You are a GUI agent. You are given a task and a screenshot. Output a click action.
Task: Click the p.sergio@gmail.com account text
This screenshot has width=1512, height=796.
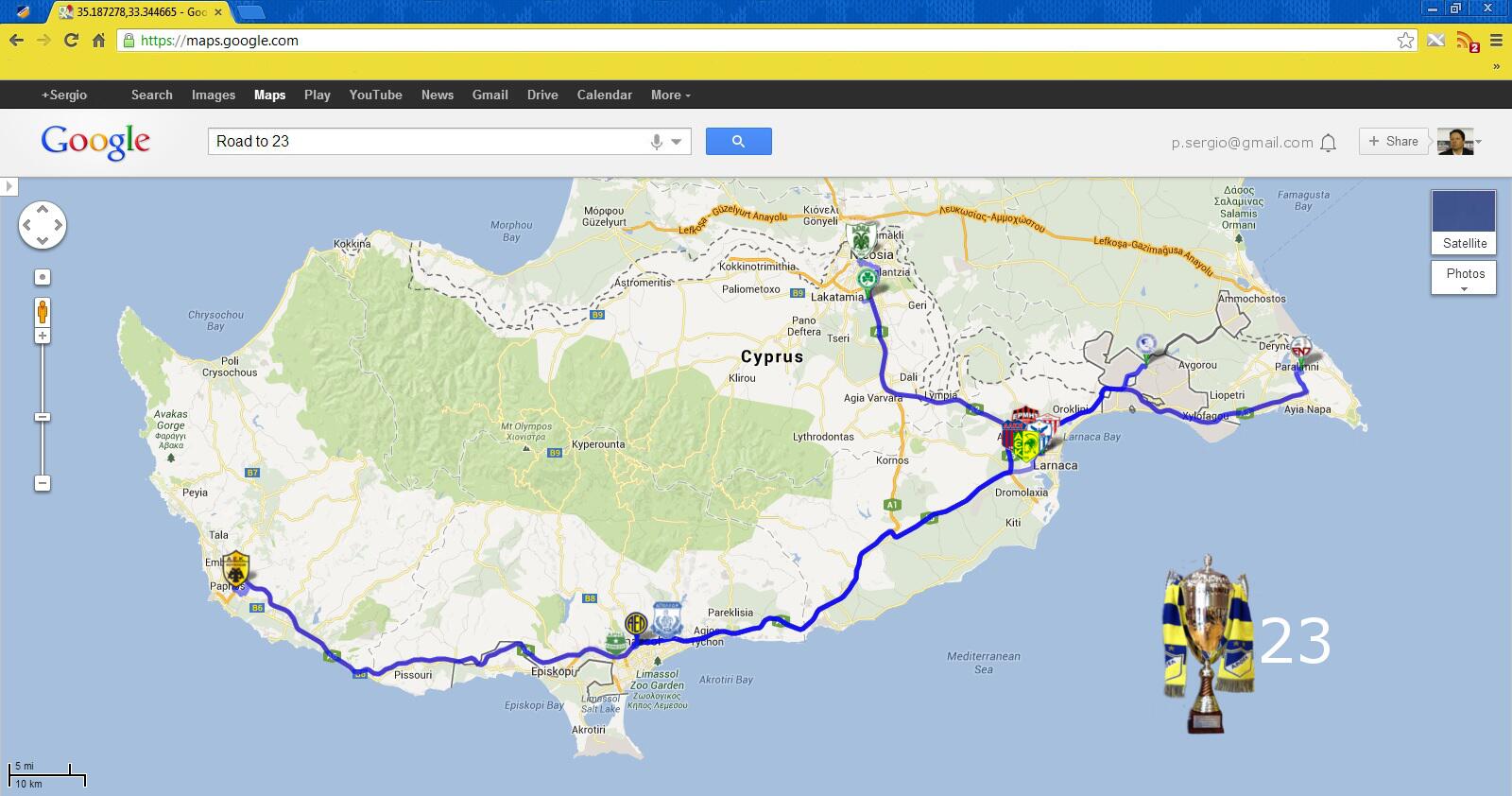[x=1242, y=143]
